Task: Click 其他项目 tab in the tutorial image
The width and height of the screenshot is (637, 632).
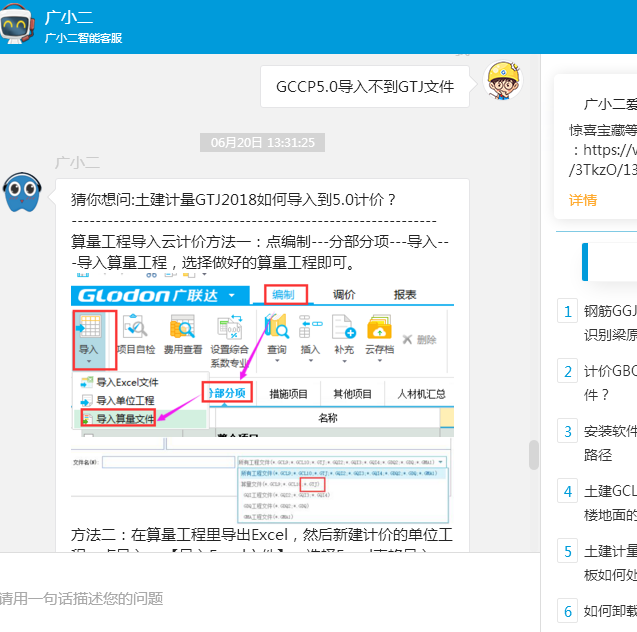Action: click(x=353, y=394)
